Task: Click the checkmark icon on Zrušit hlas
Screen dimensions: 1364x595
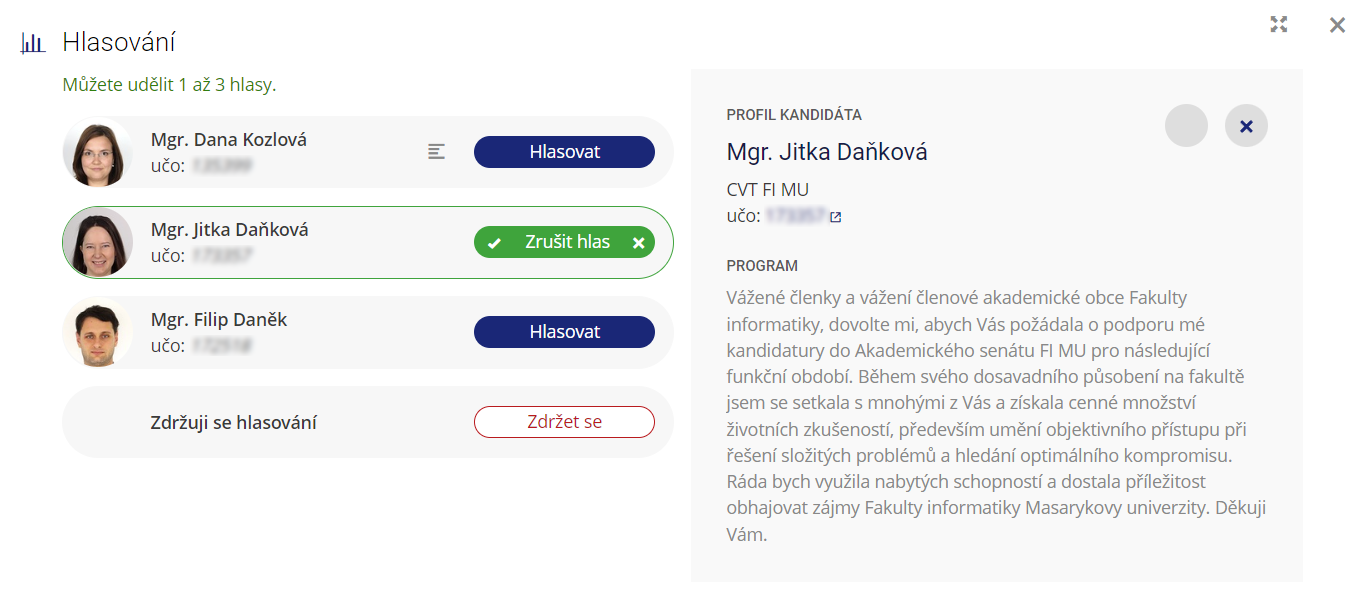Action: 493,243
